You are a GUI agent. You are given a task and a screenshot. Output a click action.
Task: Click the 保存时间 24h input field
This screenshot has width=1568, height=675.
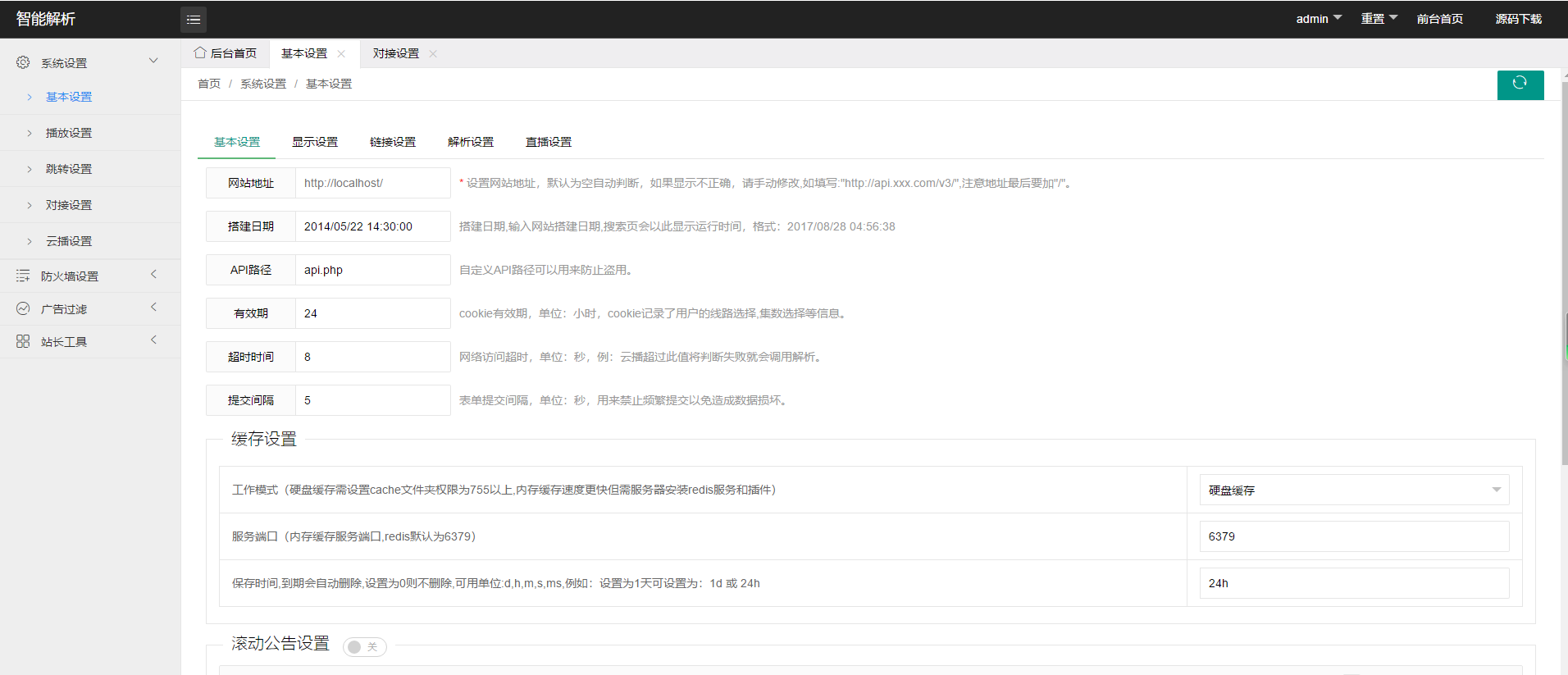point(1354,583)
